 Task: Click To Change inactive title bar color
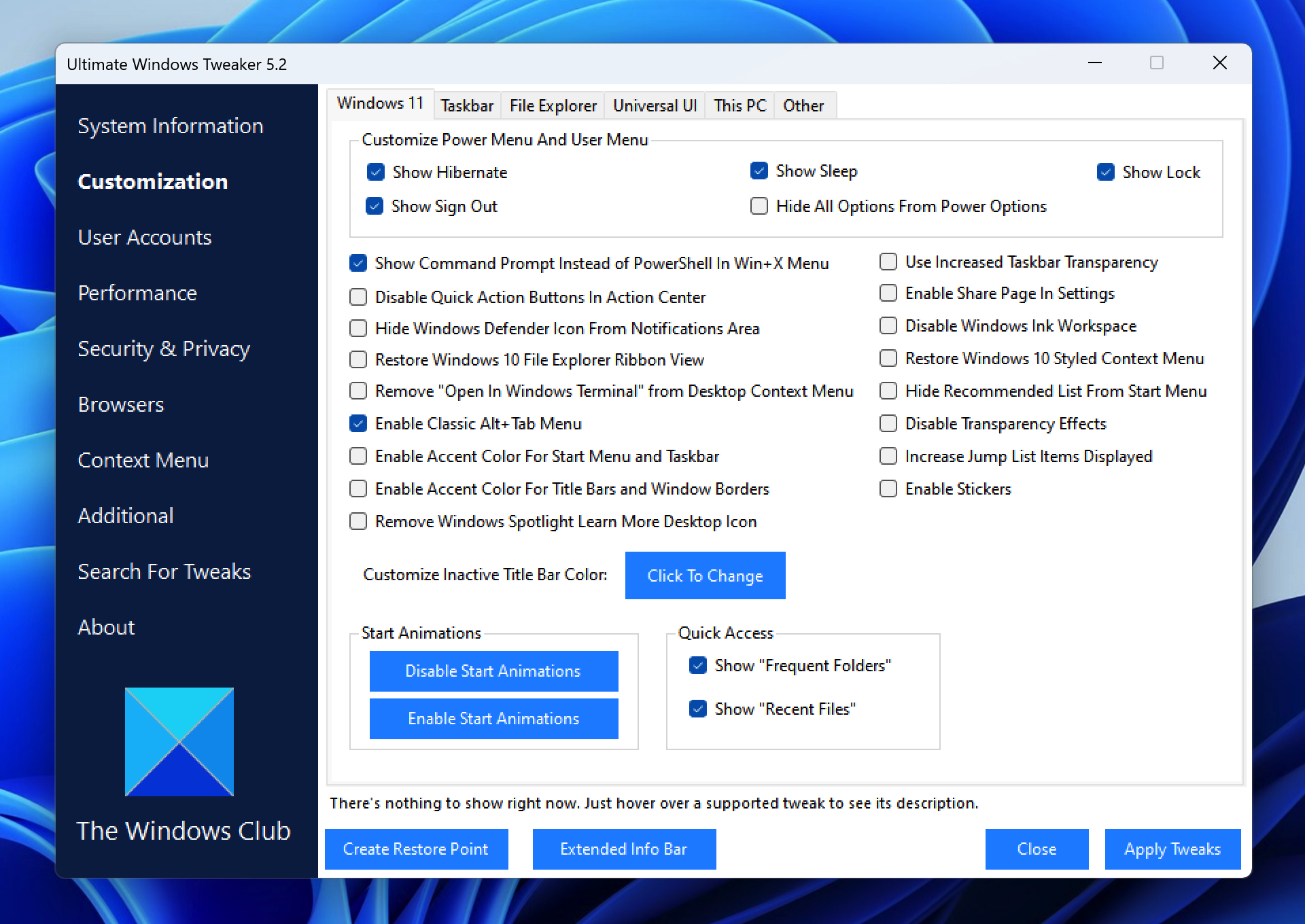[x=705, y=575]
